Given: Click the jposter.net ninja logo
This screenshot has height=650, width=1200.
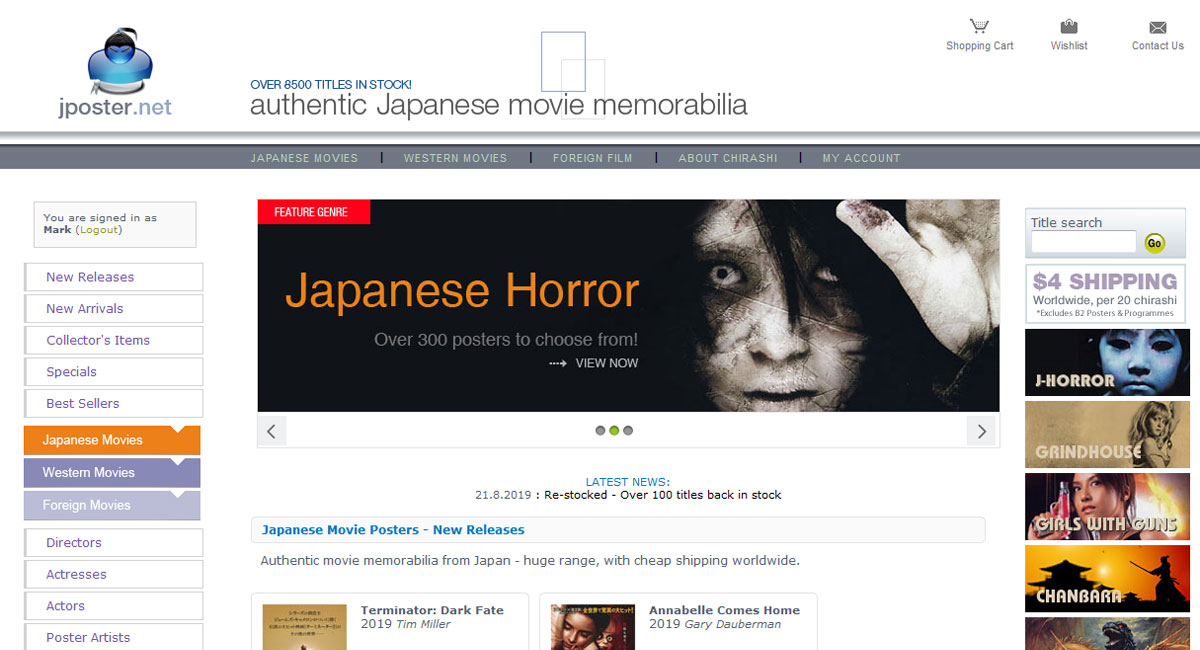Looking at the screenshot, I should tap(115, 74).
